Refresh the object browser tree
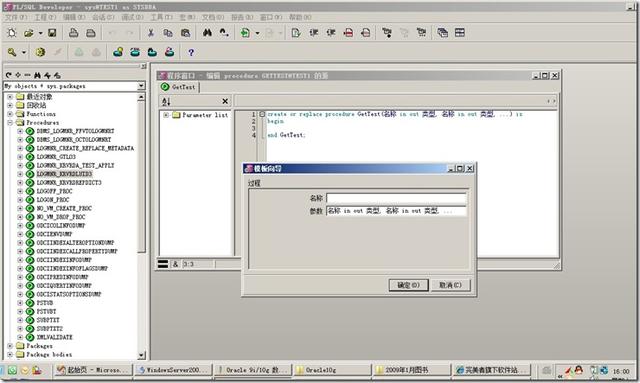640x383 pixels. (x=9, y=75)
